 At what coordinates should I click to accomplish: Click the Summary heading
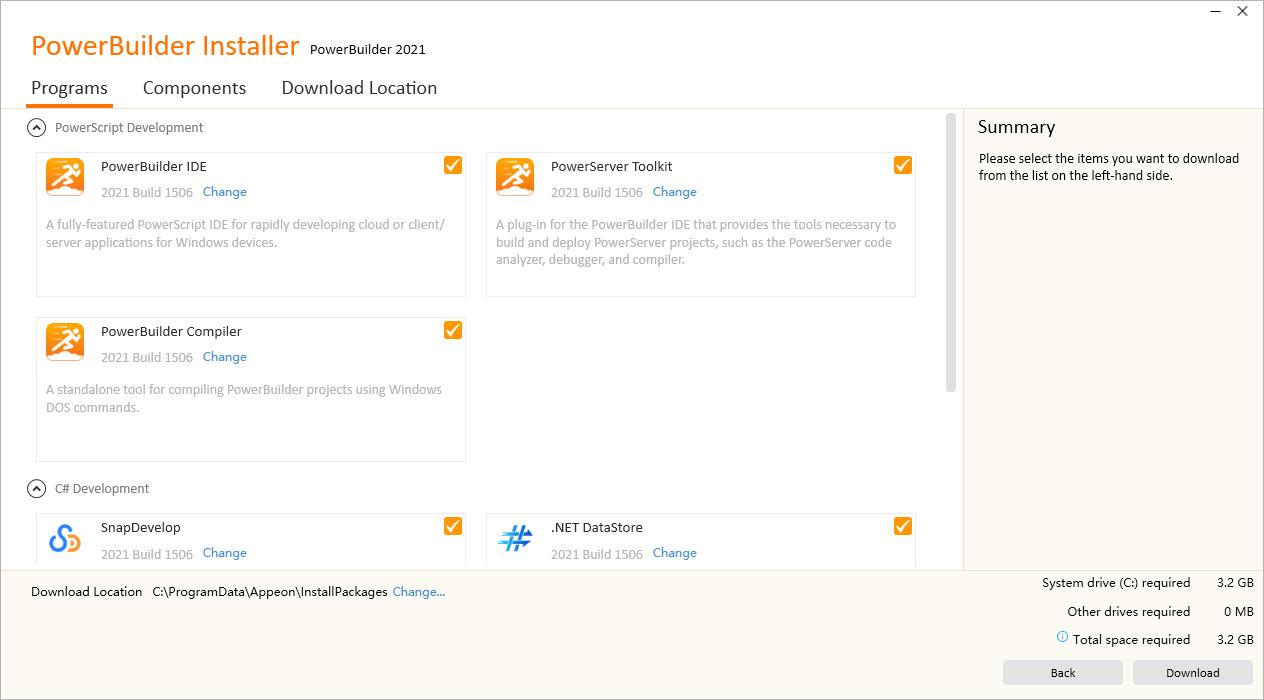[x=1016, y=127]
